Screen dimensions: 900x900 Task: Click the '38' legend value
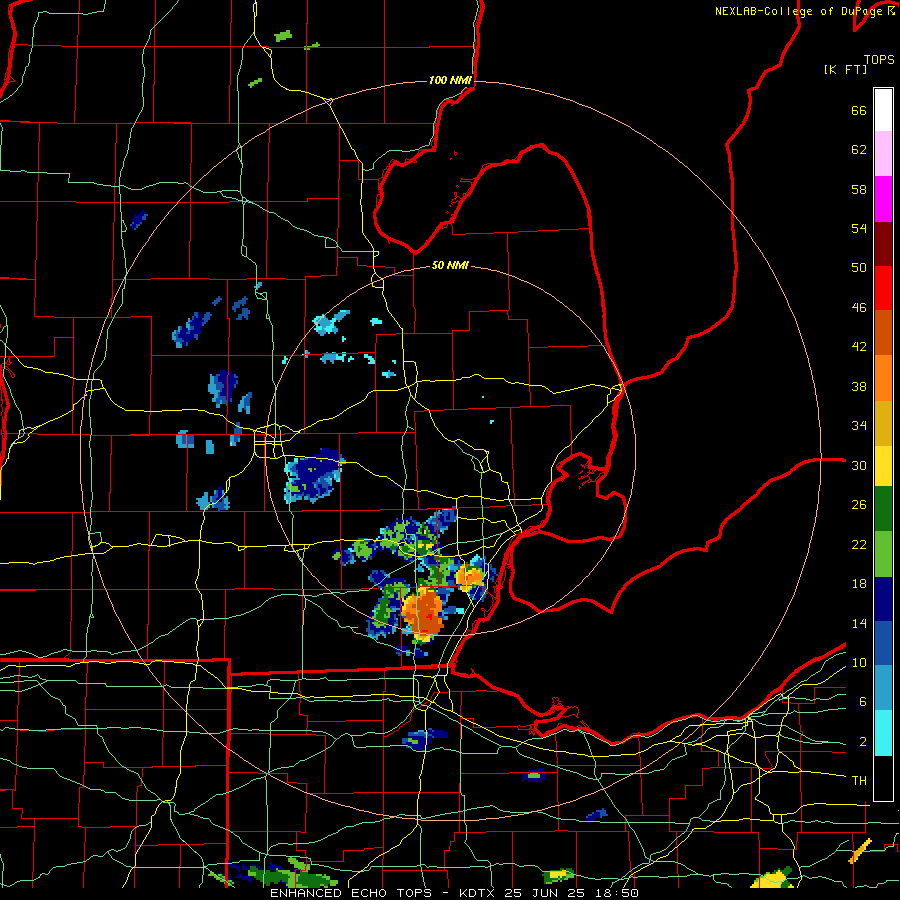[x=859, y=386]
